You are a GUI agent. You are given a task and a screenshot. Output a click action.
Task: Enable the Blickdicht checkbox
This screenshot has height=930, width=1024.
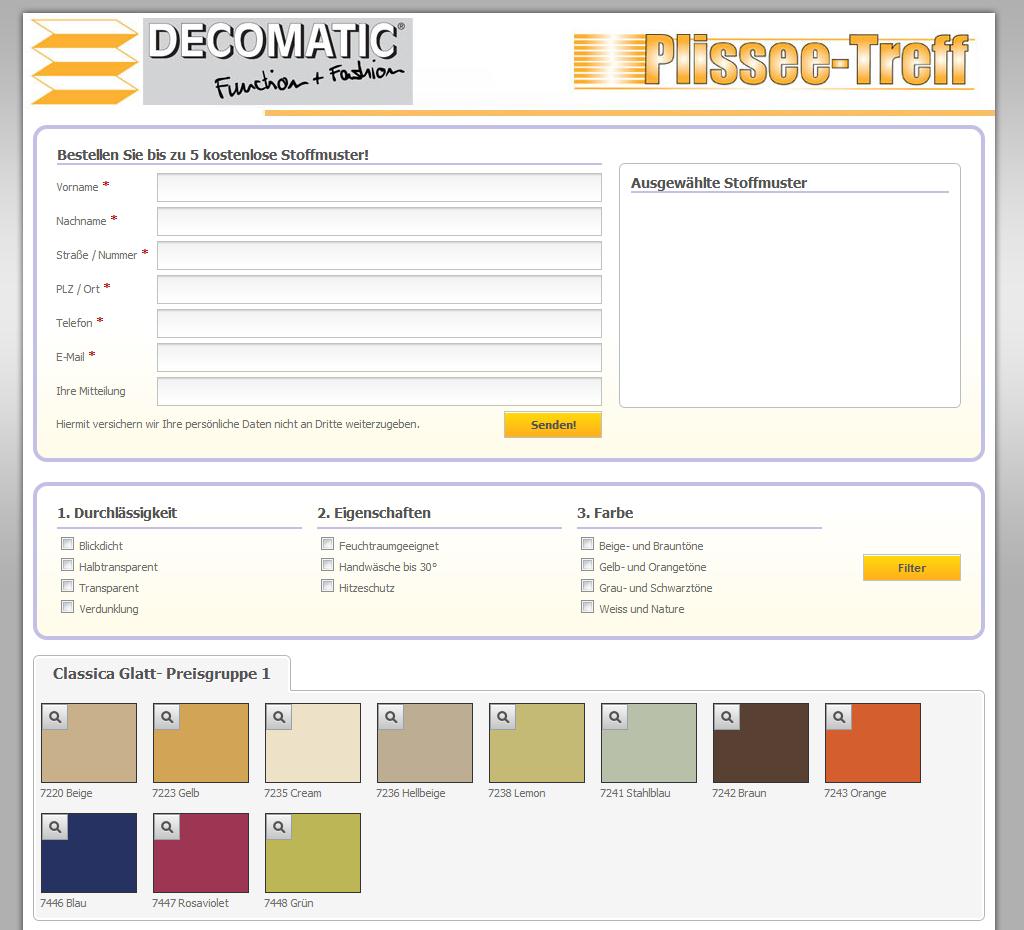pyautogui.click(x=68, y=544)
